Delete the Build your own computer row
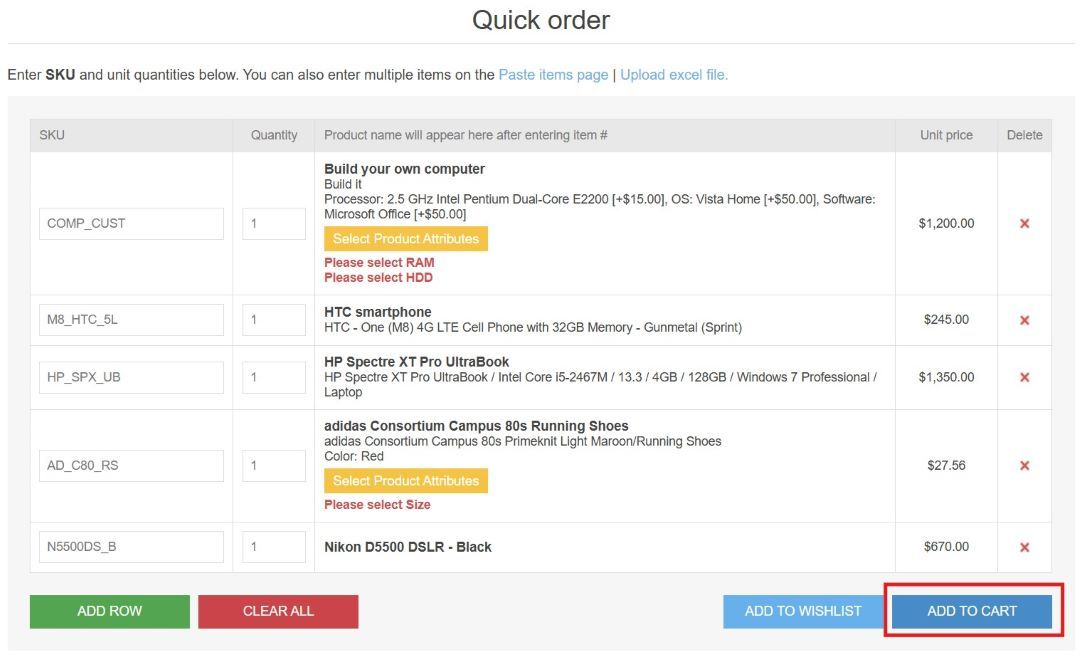The width and height of the screenshot is (1080, 655). [1024, 223]
